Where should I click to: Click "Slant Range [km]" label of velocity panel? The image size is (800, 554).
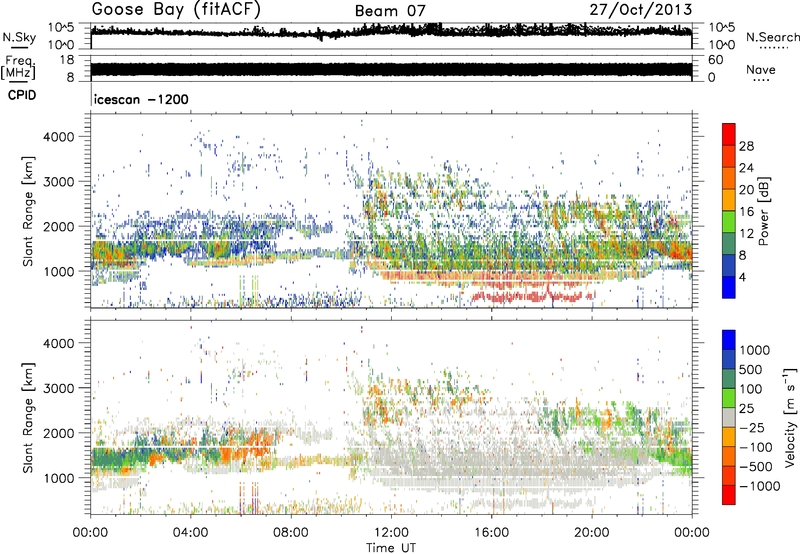[x=29, y=417]
